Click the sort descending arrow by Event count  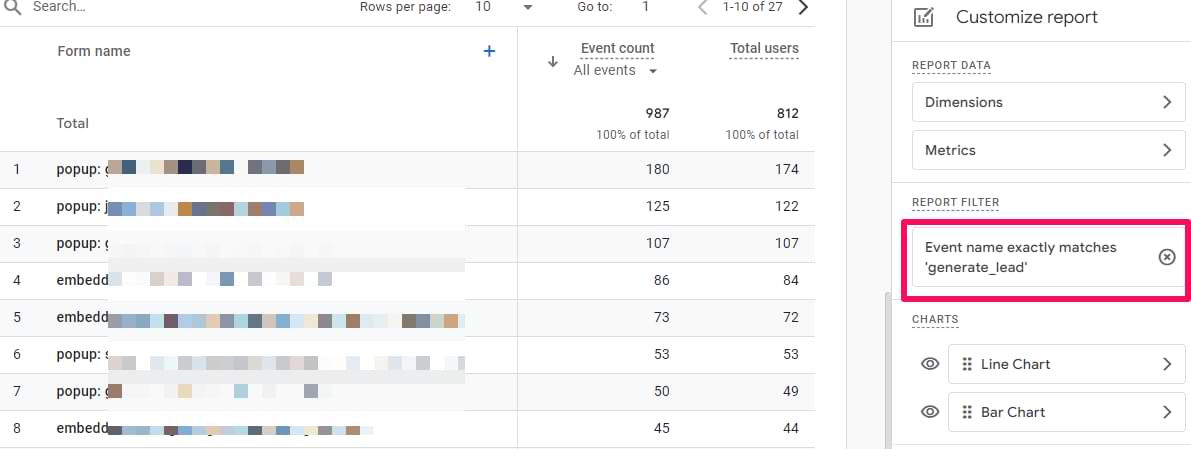(x=552, y=61)
